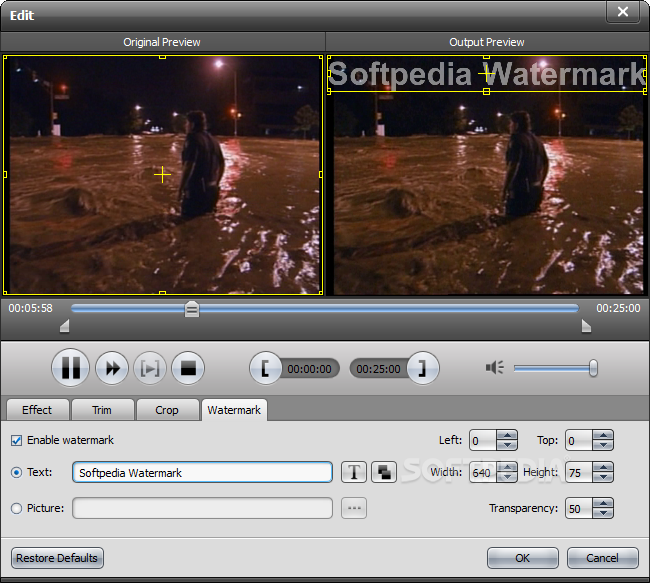650x583 pixels.
Task: Select the Picture watermark radio button
Action: 16,508
